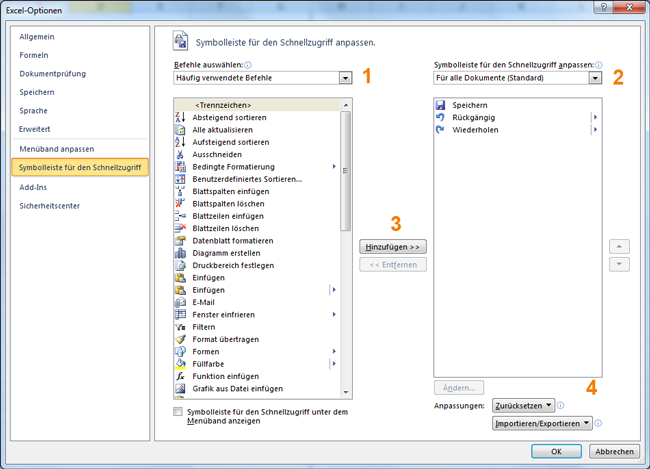Select the Benutzerdefiniertes Sortieren icon
The image size is (650, 469).
point(180,179)
